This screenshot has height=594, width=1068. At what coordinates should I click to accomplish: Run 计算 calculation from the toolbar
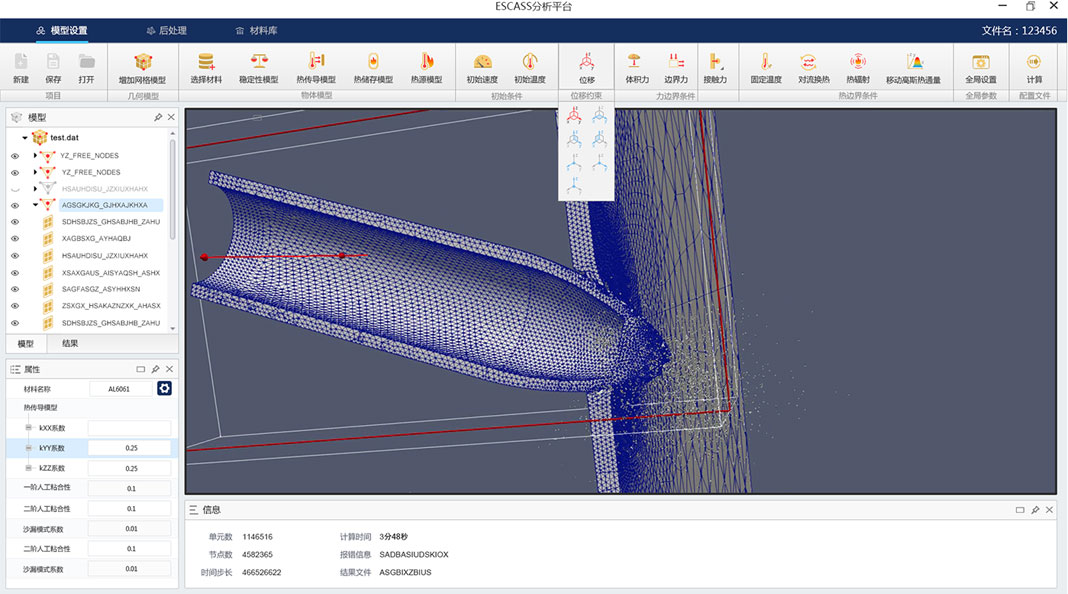tap(1034, 62)
